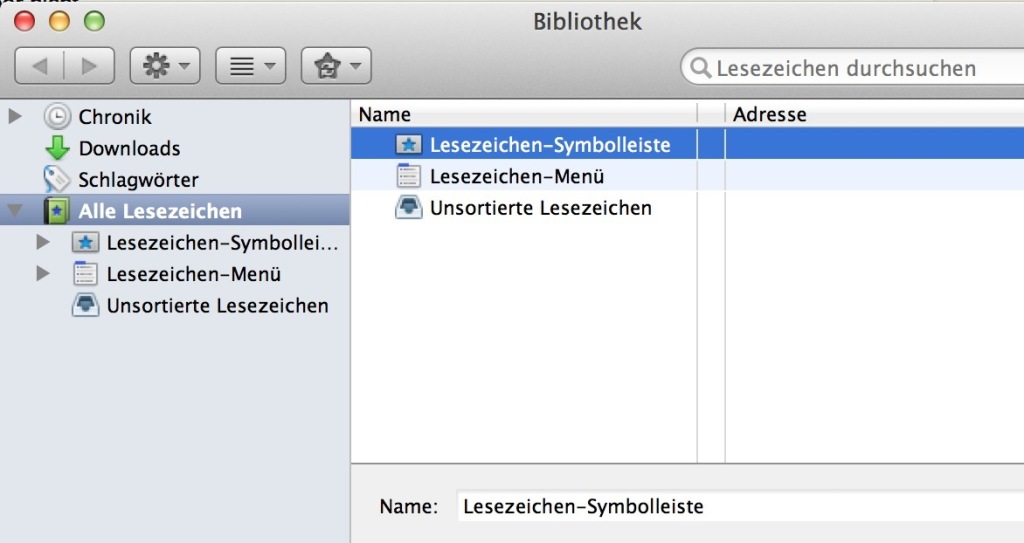
Task: Click the Chronik clock icon in the sidebar
Action: point(57,116)
